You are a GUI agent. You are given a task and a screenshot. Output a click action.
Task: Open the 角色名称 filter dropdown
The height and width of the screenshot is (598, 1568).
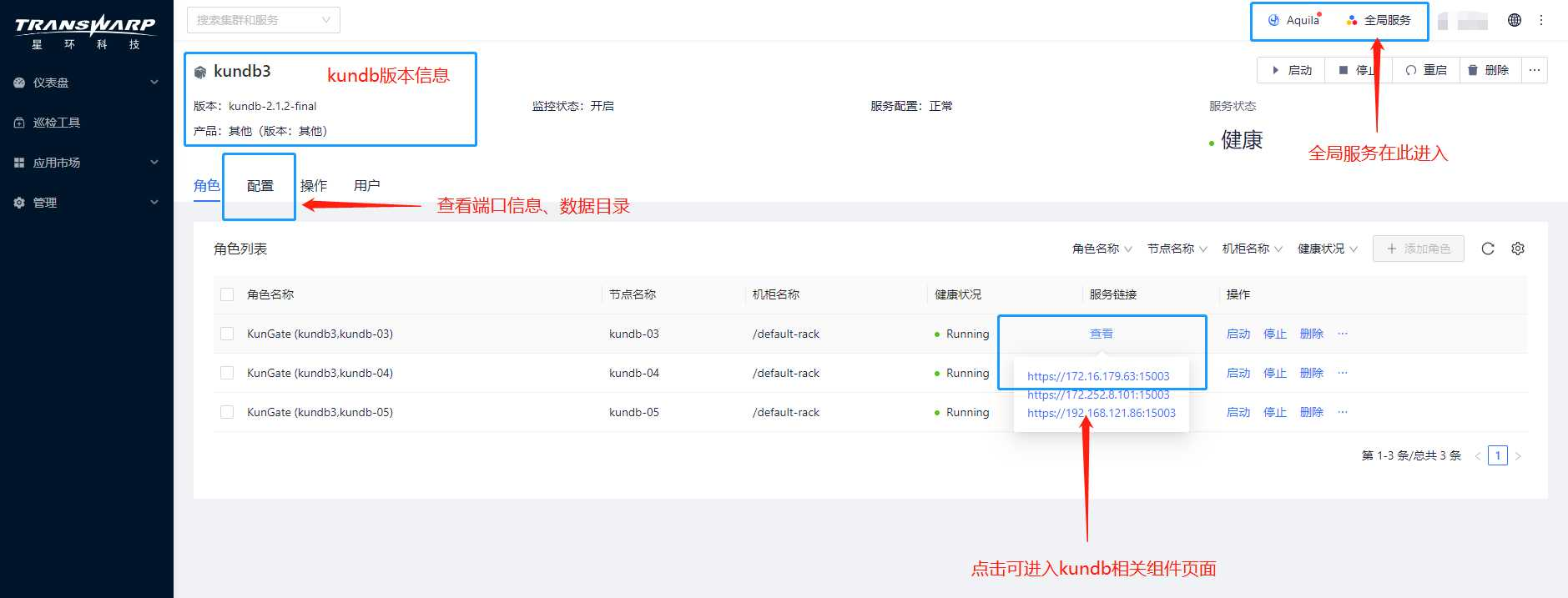(1102, 249)
